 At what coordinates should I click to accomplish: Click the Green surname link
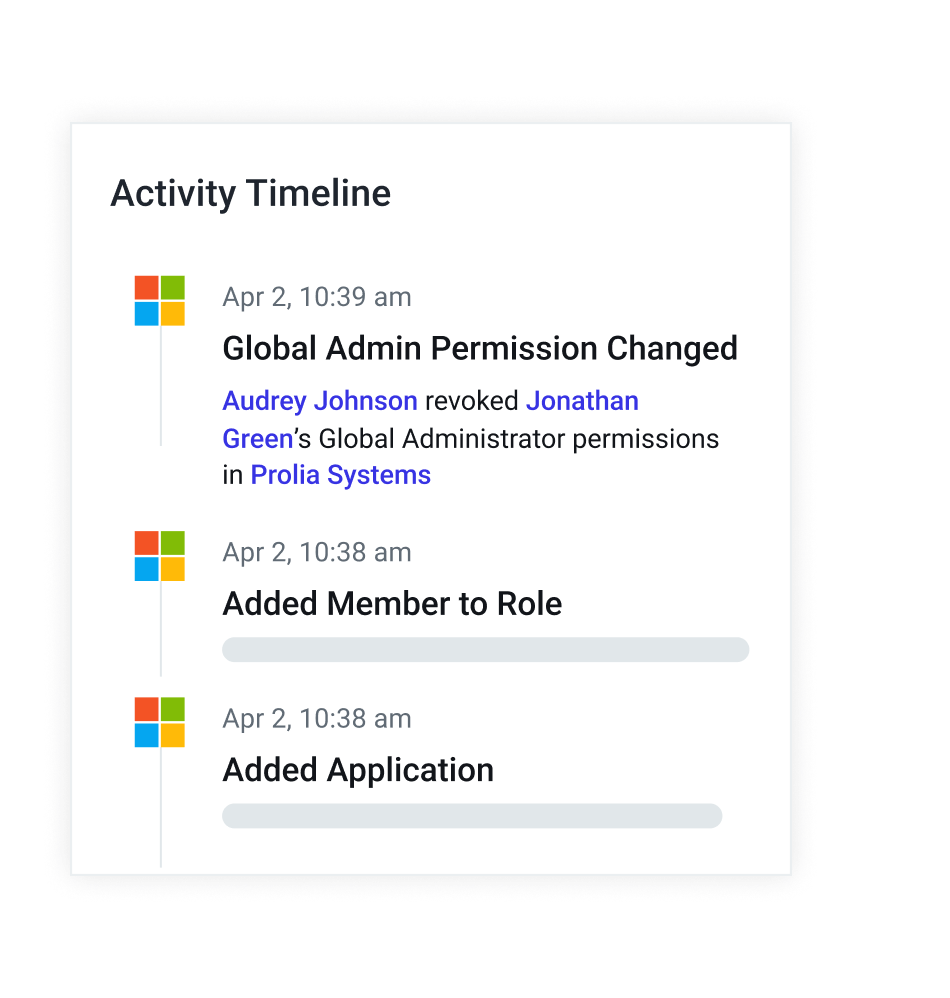(258, 439)
